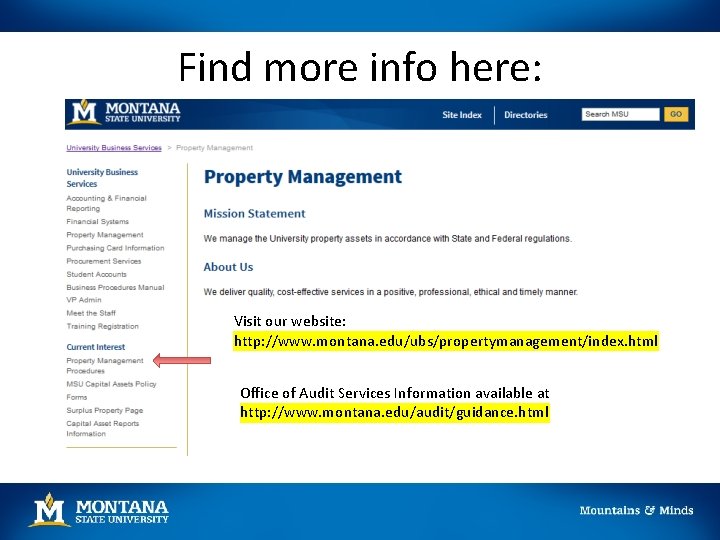Open Purchasing Card Information link
This screenshot has width=720, height=540.
tap(115, 248)
